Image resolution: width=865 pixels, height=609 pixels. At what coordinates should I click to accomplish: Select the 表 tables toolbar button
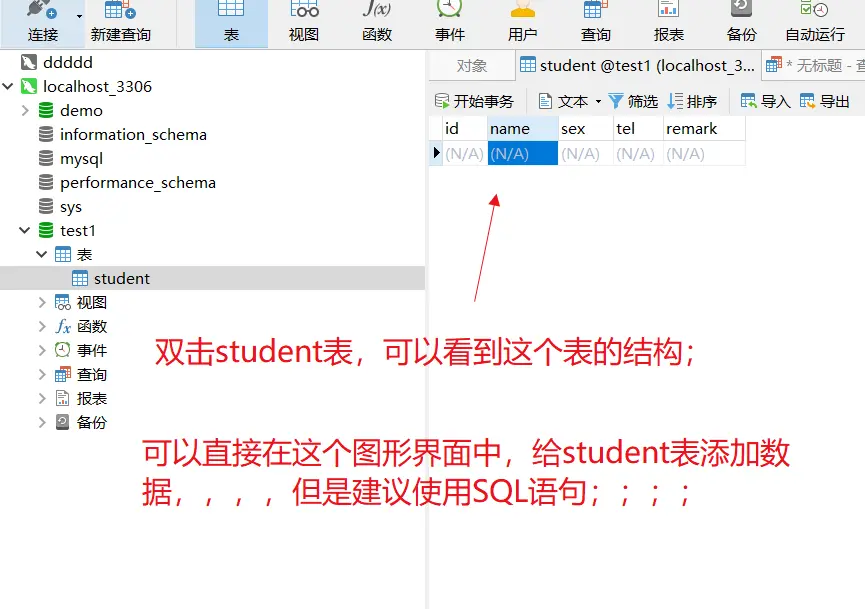click(x=231, y=23)
